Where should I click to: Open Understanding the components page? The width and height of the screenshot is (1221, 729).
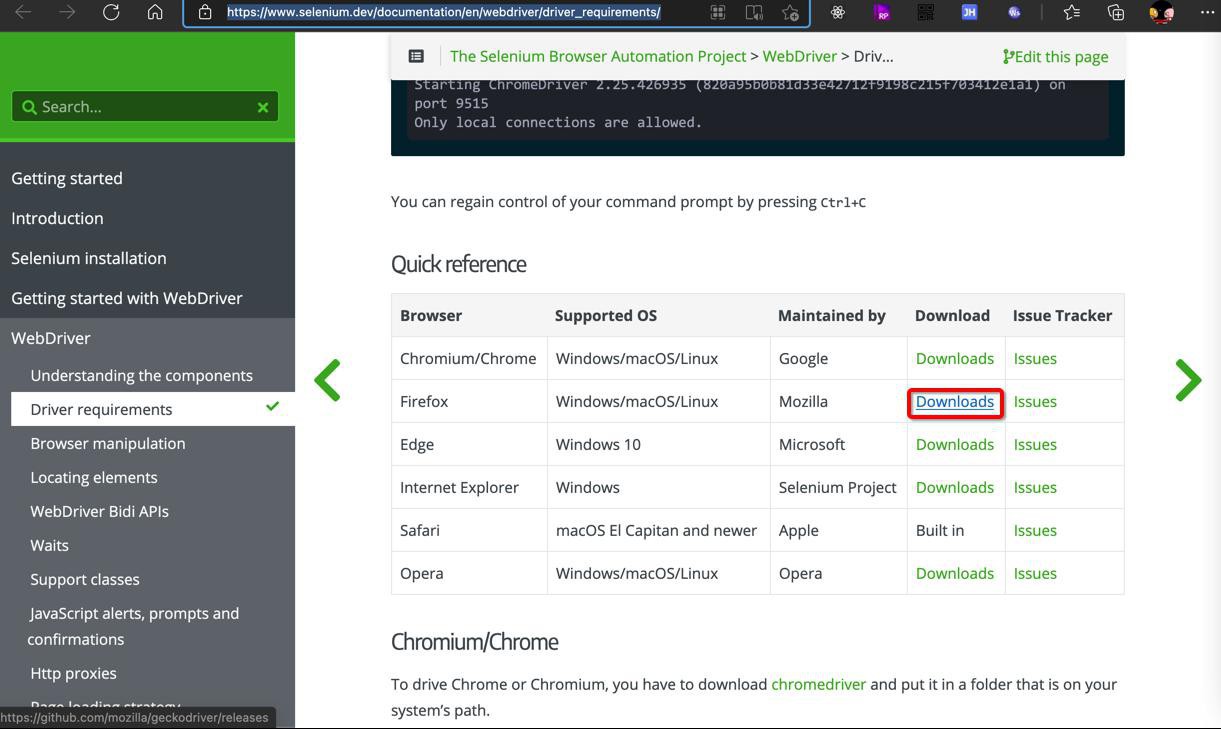tap(141, 375)
